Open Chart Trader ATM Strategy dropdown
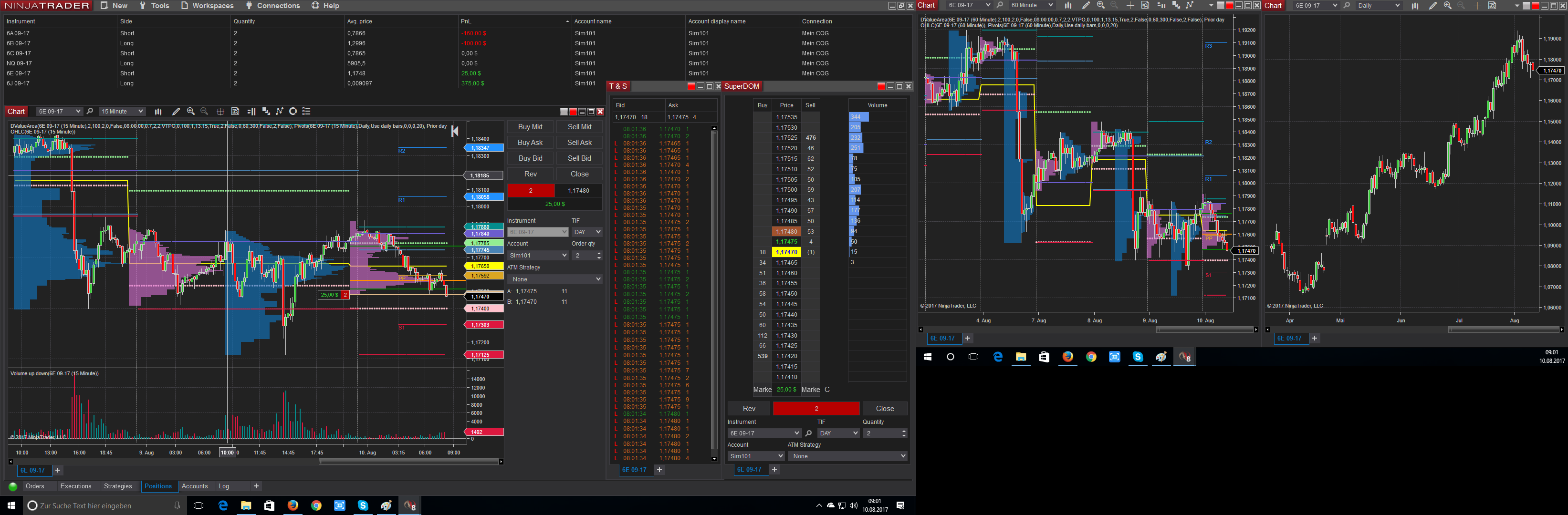Screen dimensions: 1568x515 click(555, 279)
